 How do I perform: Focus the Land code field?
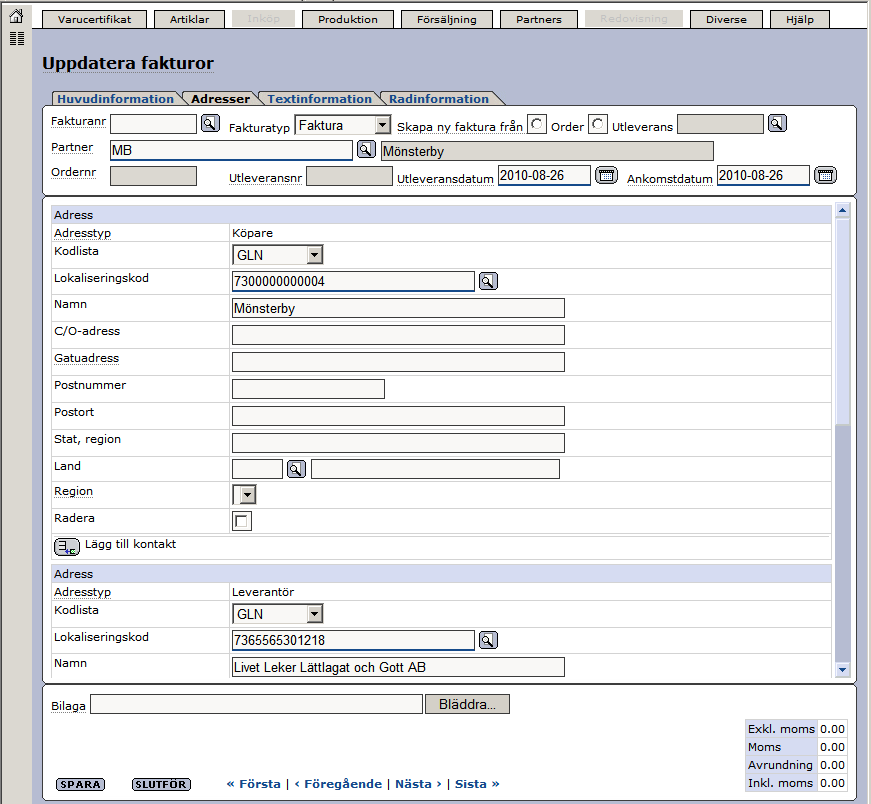pos(257,469)
